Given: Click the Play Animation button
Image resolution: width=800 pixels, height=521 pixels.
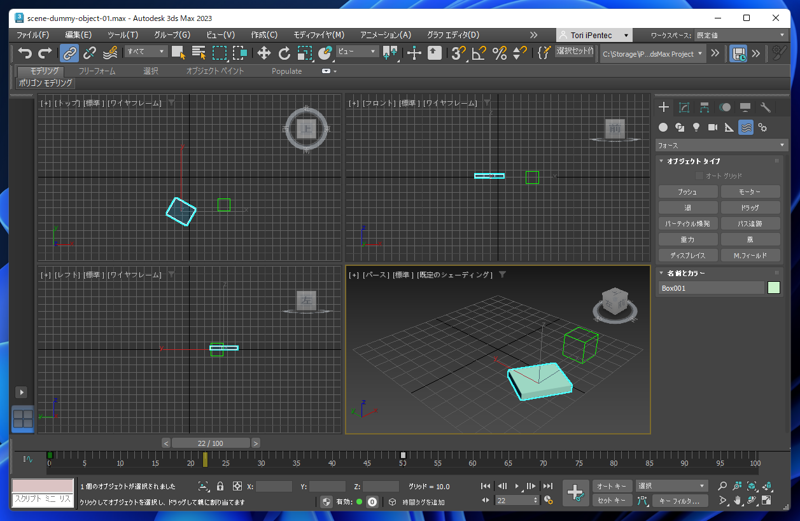Looking at the screenshot, I should (517, 486).
